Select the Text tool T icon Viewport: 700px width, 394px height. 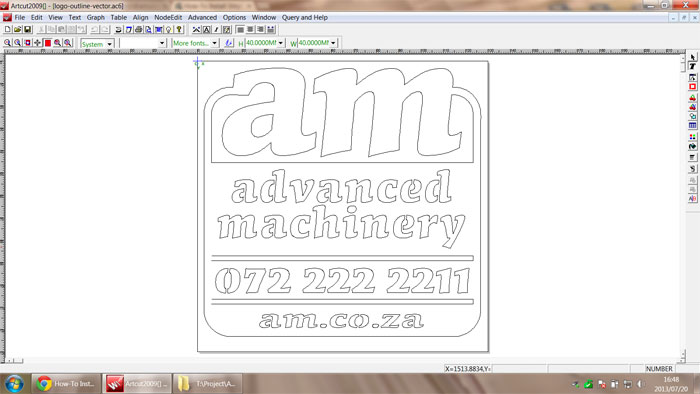[692, 66]
